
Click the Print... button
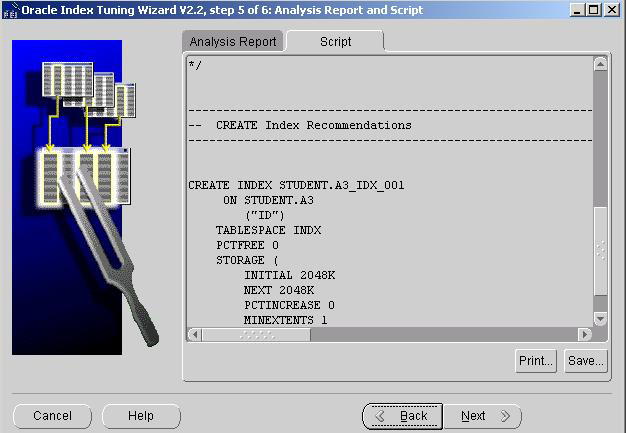[x=536, y=361]
